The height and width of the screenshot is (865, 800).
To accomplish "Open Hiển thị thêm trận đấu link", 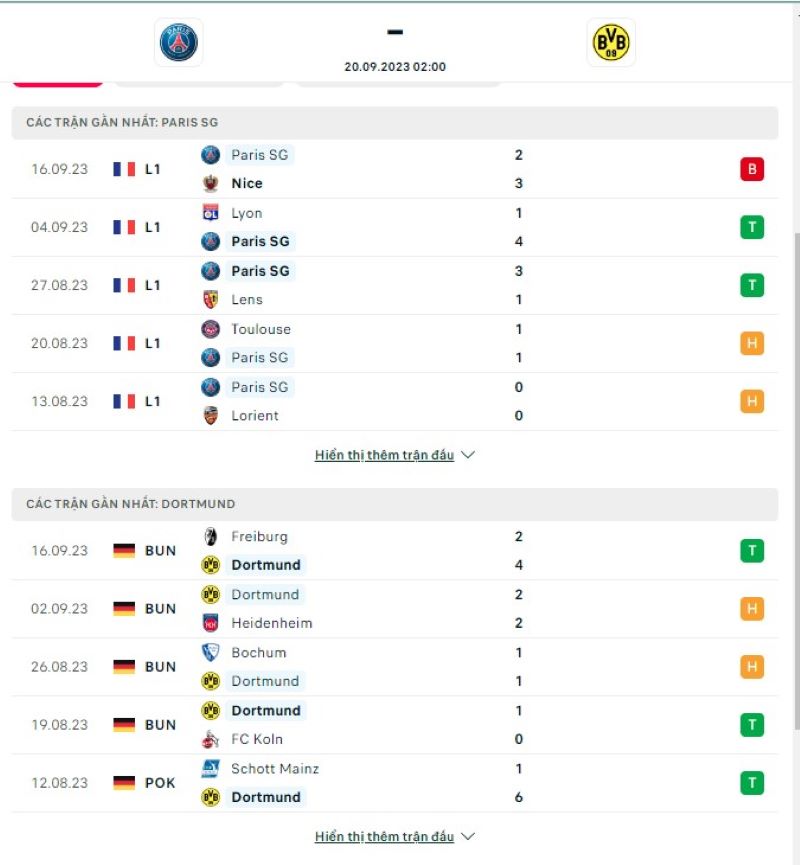I will click(x=384, y=454).
